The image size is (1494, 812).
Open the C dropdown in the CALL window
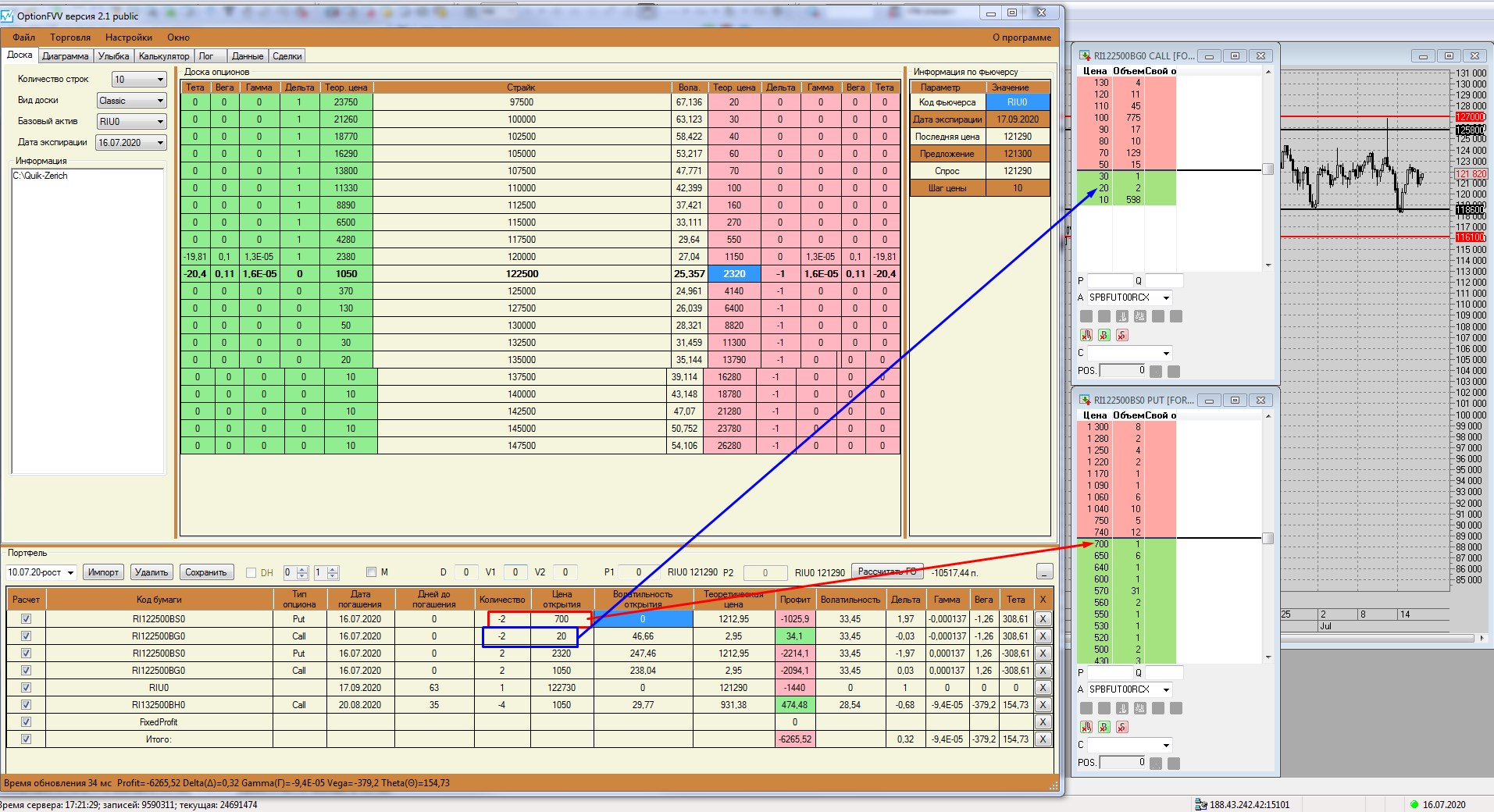pos(1129,353)
